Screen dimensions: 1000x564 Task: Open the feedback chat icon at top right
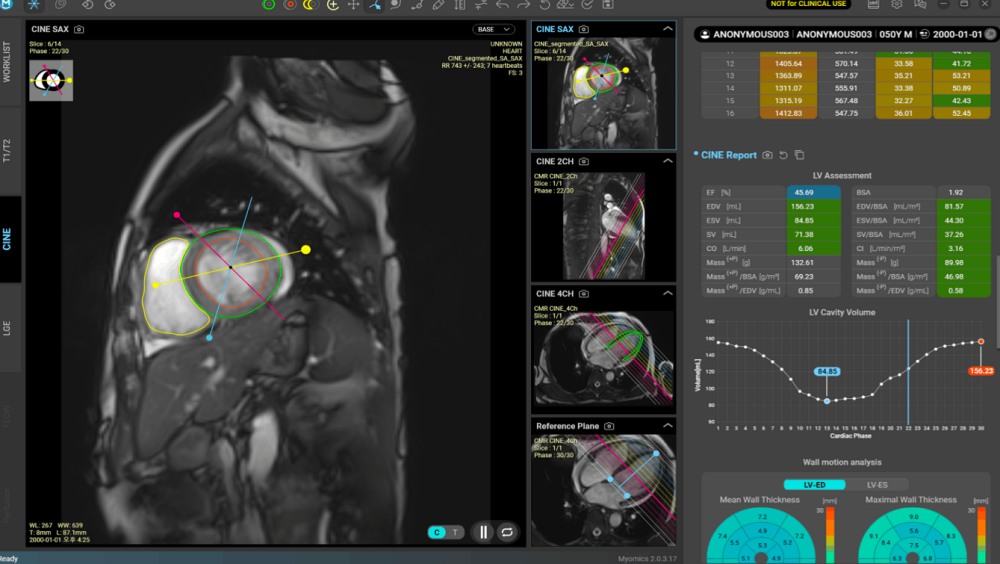(x=920, y=4)
